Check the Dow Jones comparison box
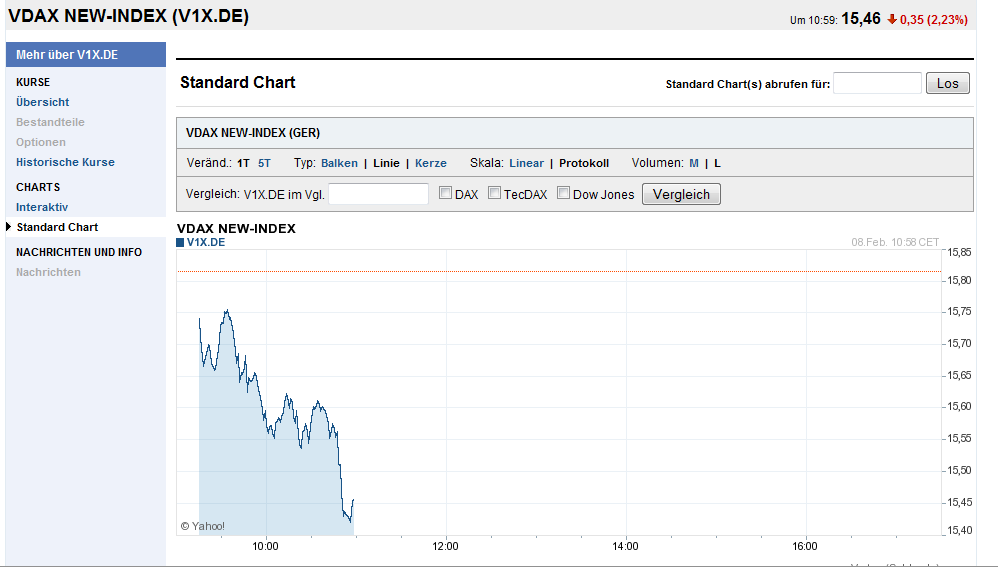Viewport: 998px width, 568px height. click(563, 193)
